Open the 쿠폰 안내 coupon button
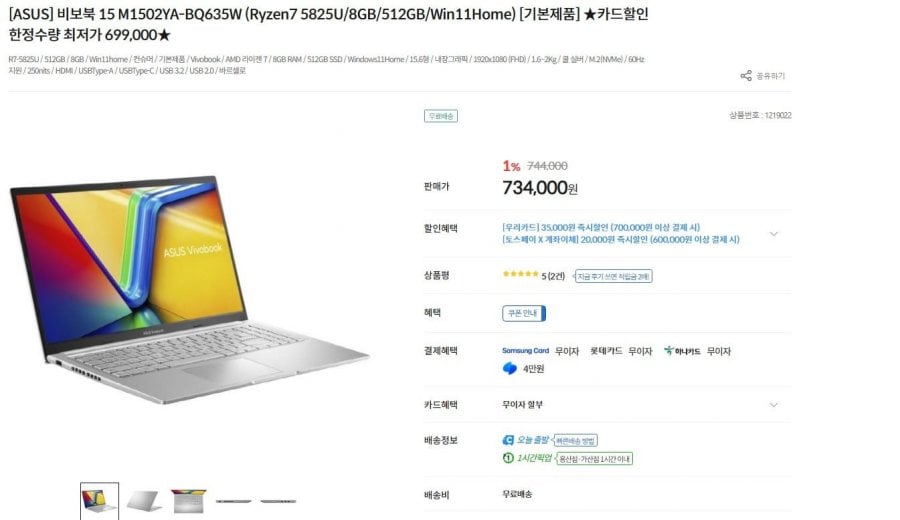The height and width of the screenshot is (520, 900). (x=524, y=313)
